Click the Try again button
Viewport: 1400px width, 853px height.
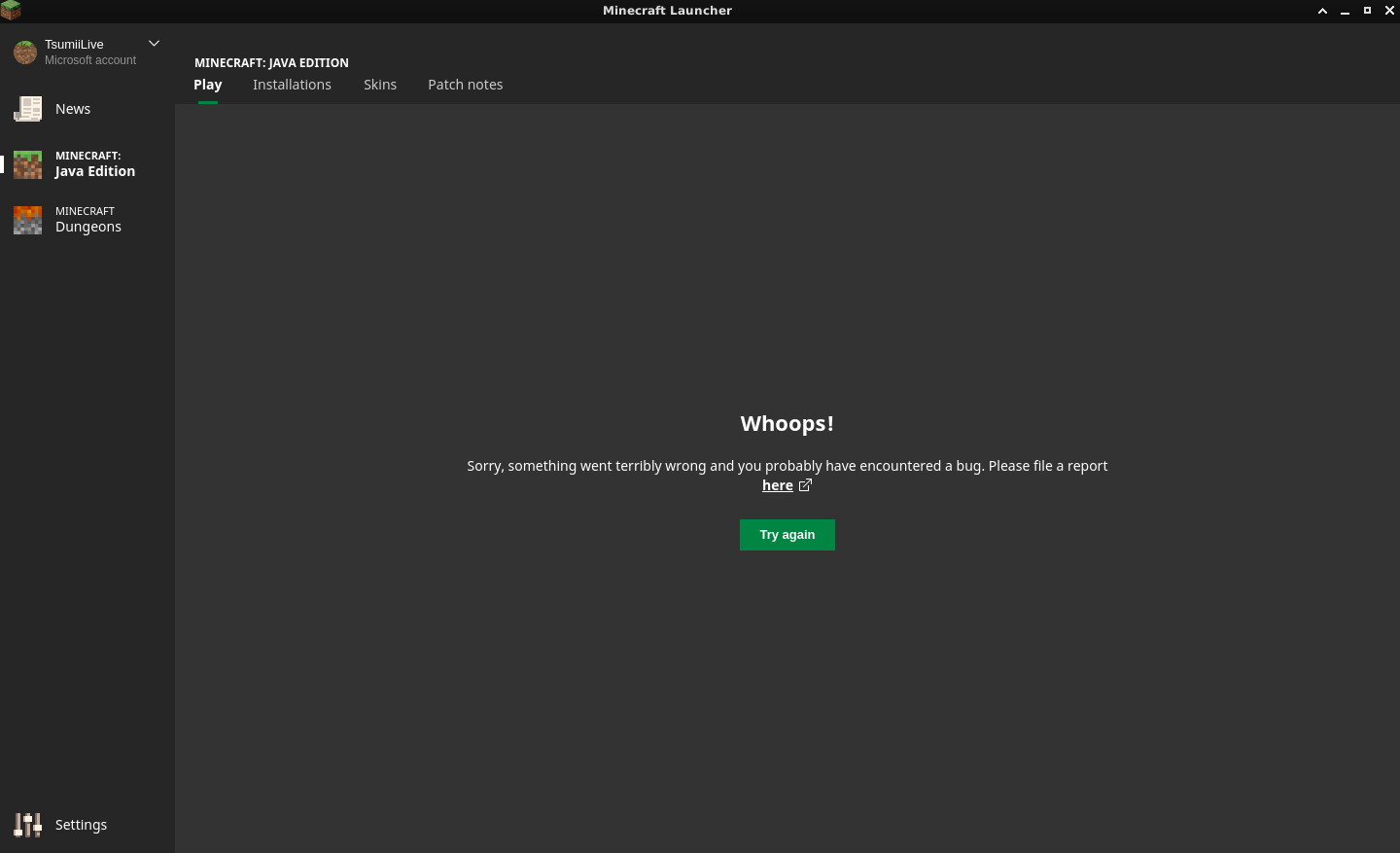tap(787, 535)
